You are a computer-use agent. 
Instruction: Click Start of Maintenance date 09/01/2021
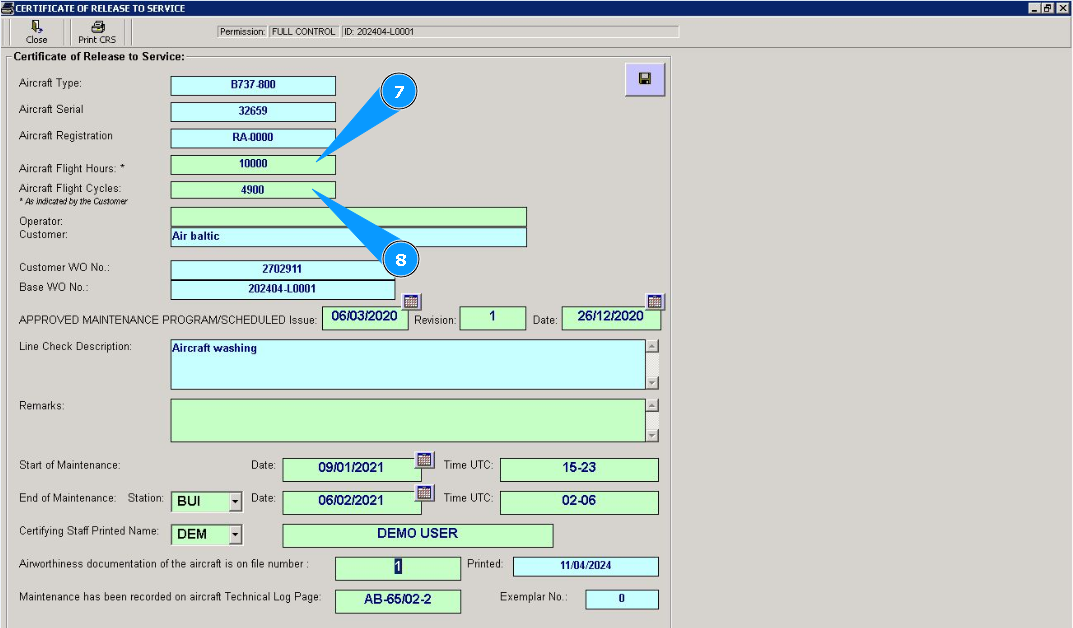(351, 469)
